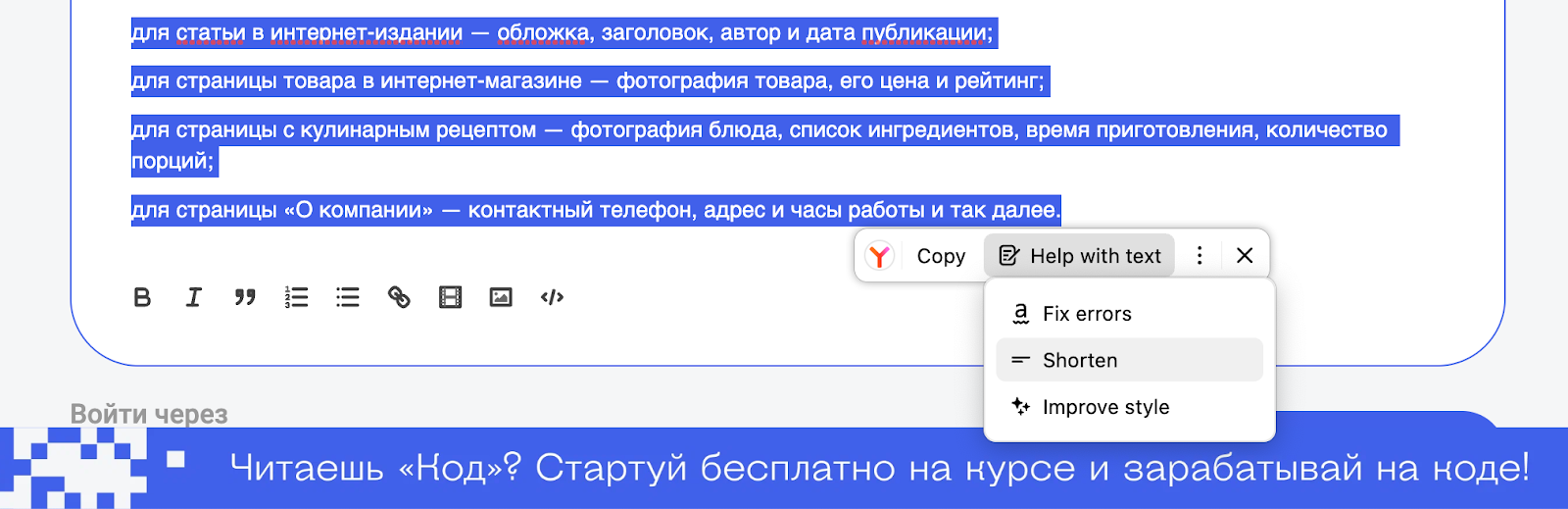Click the pencil icon on Help with text
The image size is (1568, 509).
1008,256
